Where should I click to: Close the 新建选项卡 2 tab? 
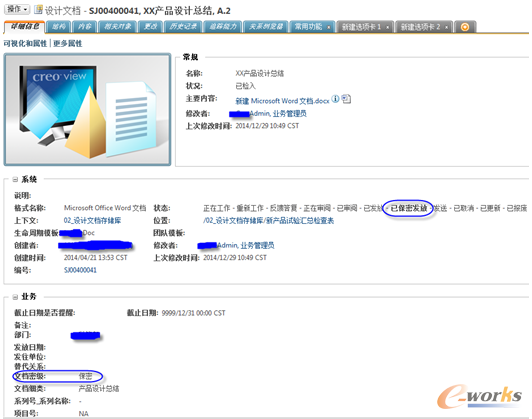(x=446, y=27)
